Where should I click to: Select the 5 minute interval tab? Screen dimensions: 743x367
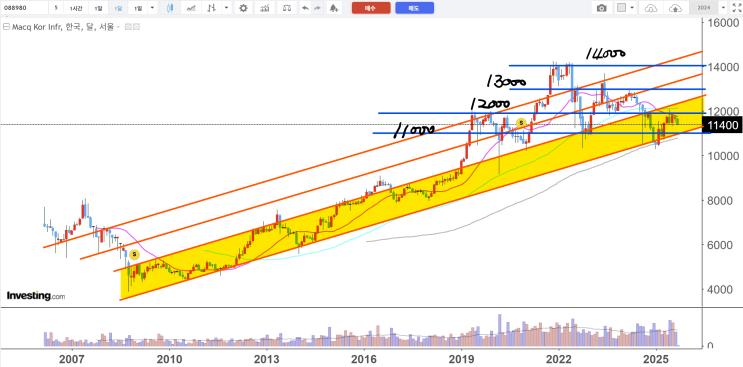(x=56, y=8)
